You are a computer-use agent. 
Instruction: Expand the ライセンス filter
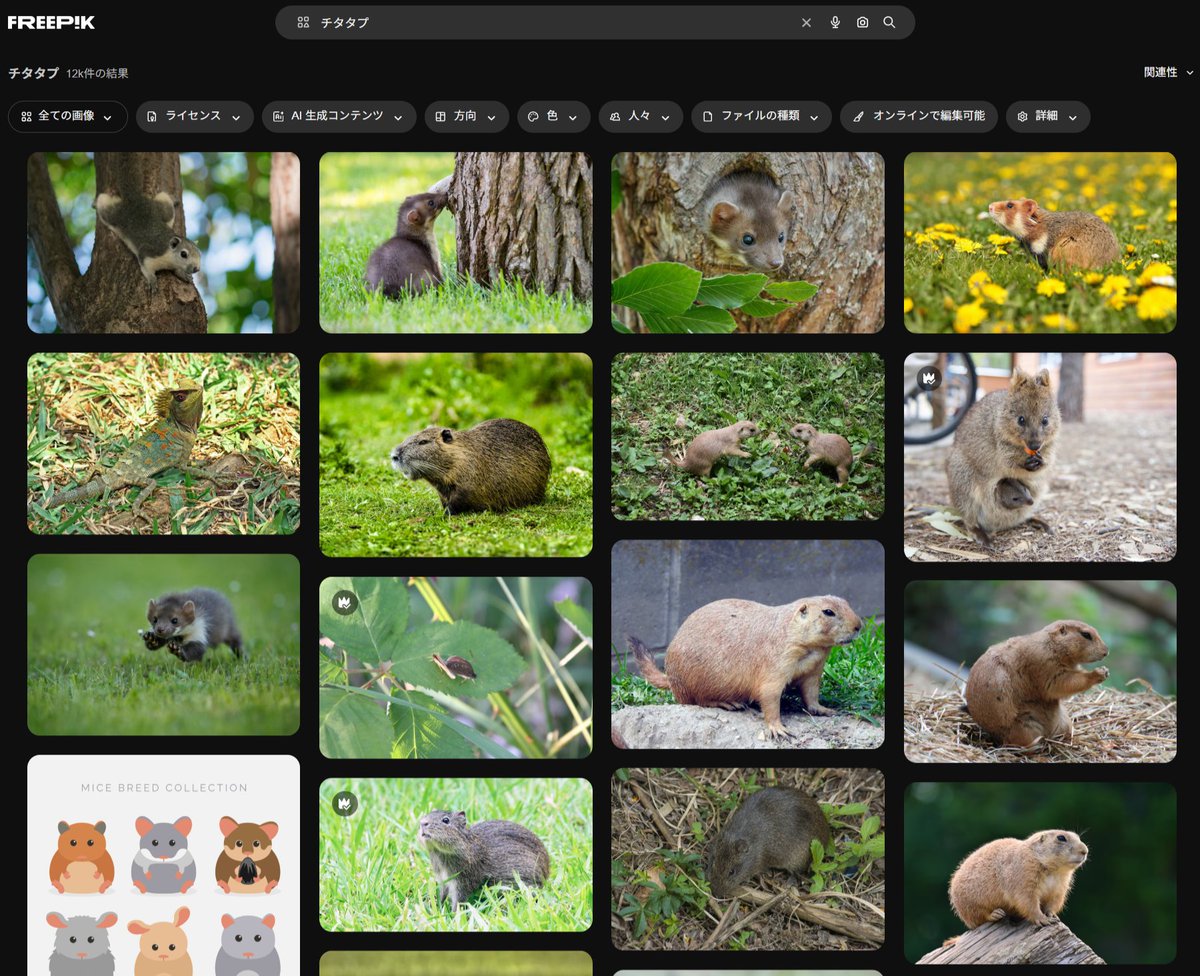[195, 117]
